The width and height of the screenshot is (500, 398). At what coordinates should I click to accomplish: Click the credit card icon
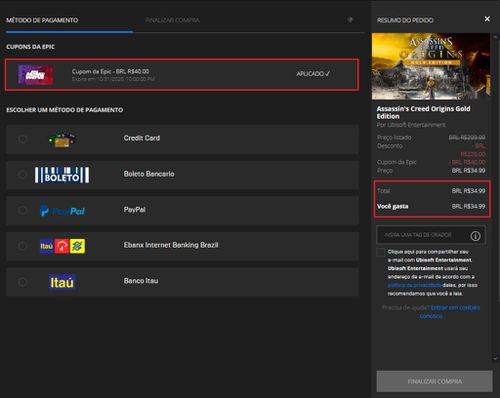point(62,140)
